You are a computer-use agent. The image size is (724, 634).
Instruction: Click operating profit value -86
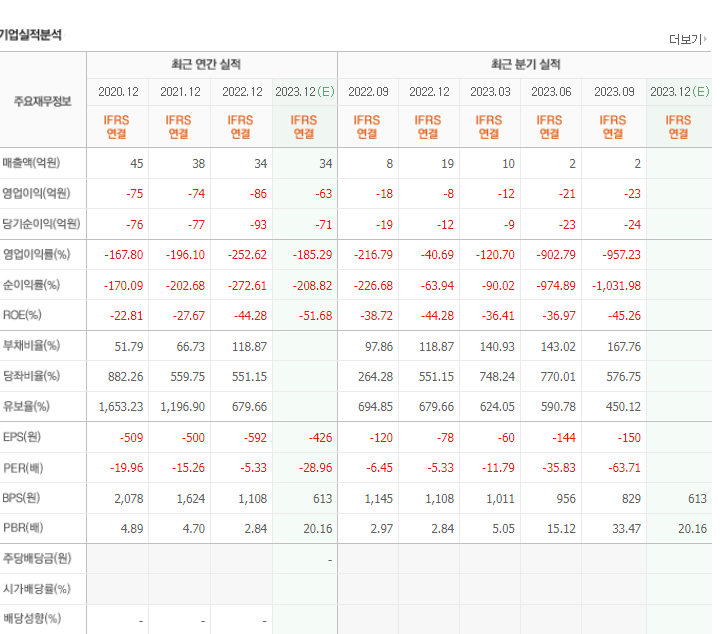click(258, 194)
